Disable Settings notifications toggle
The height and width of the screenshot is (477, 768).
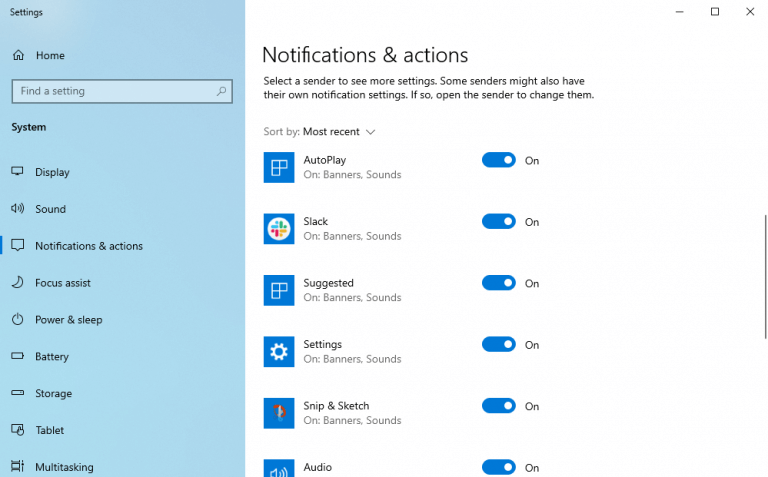click(x=499, y=344)
